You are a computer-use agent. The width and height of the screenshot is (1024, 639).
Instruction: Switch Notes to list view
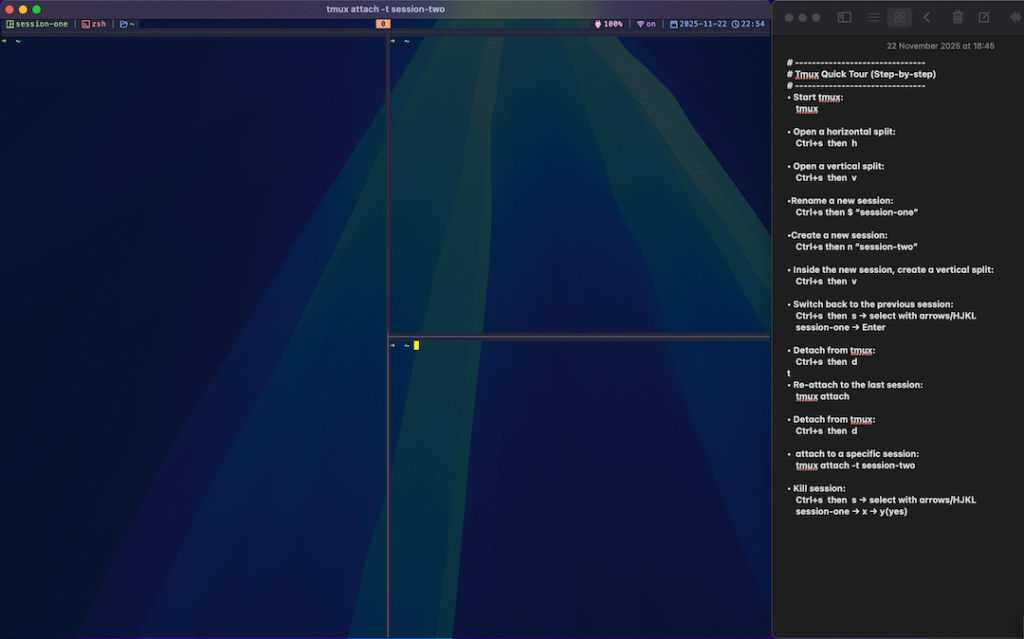[874, 17]
